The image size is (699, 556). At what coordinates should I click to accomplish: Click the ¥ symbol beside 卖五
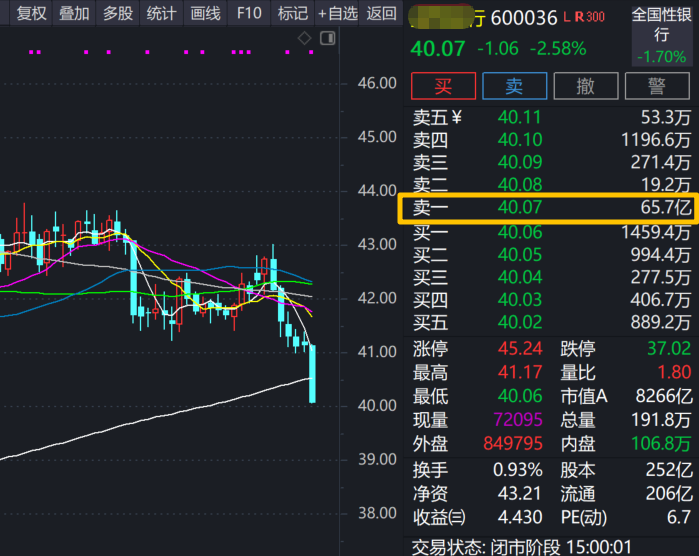pos(457,117)
